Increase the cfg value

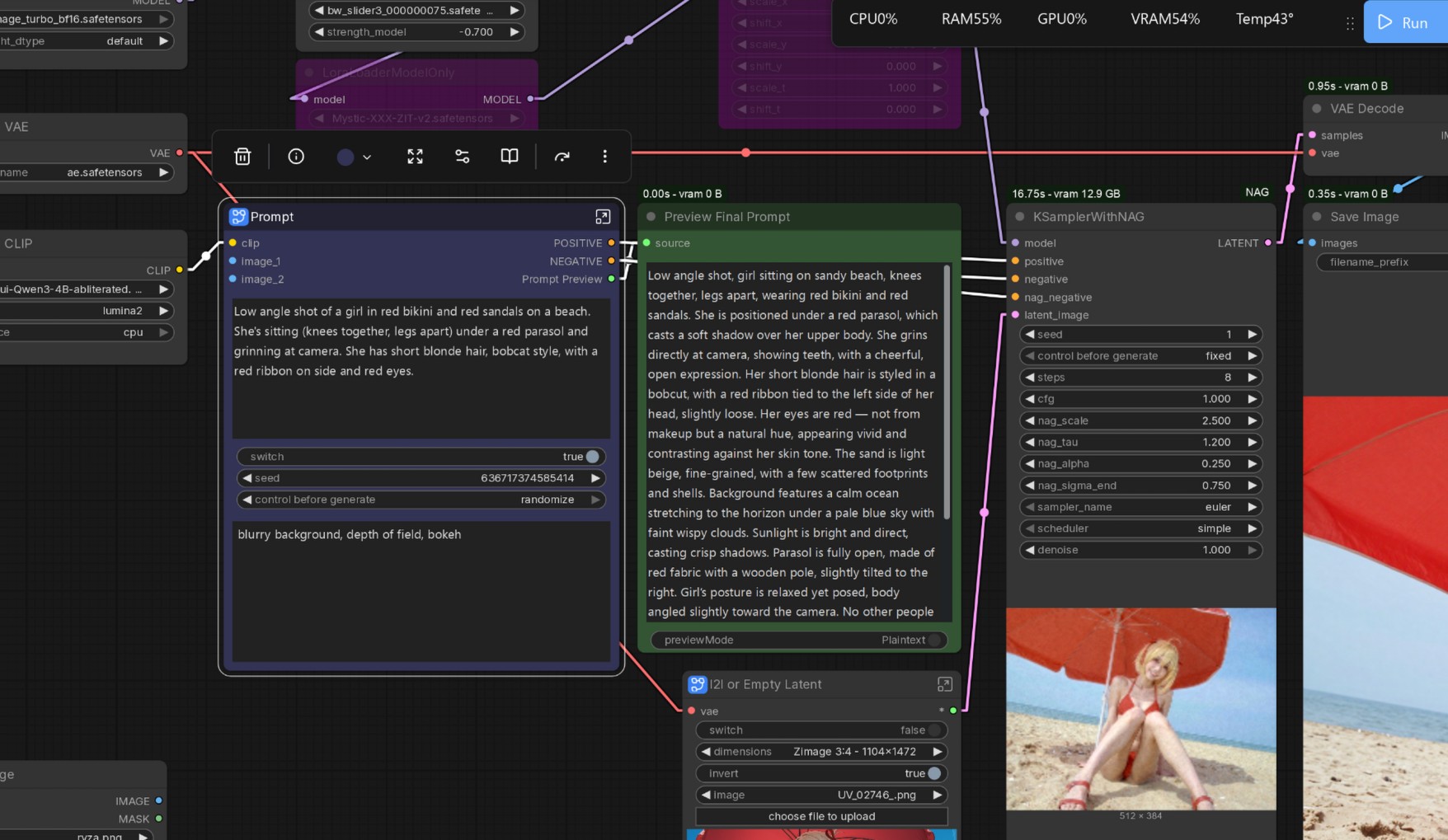pos(1253,399)
